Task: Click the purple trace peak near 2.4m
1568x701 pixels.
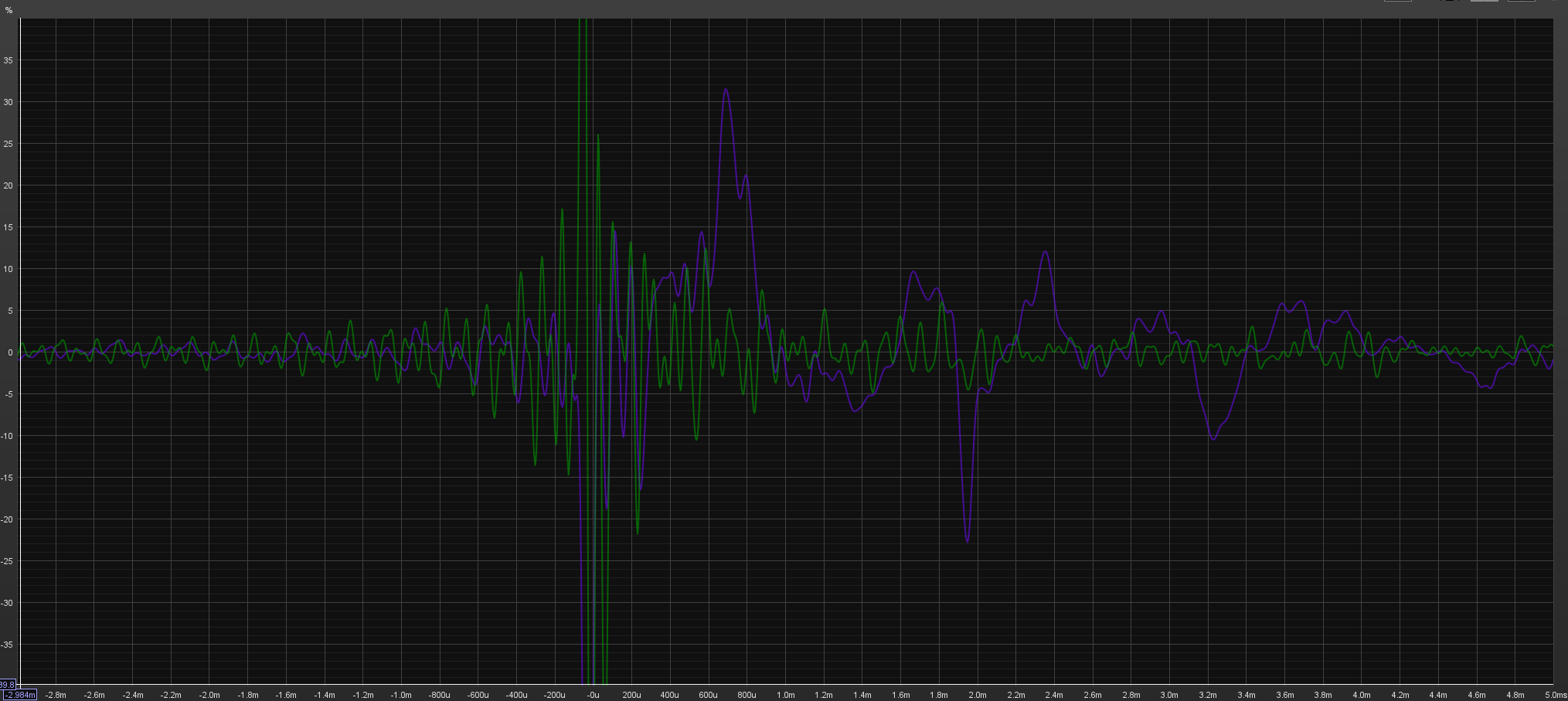Action: pyautogui.click(x=1046, y=252)
